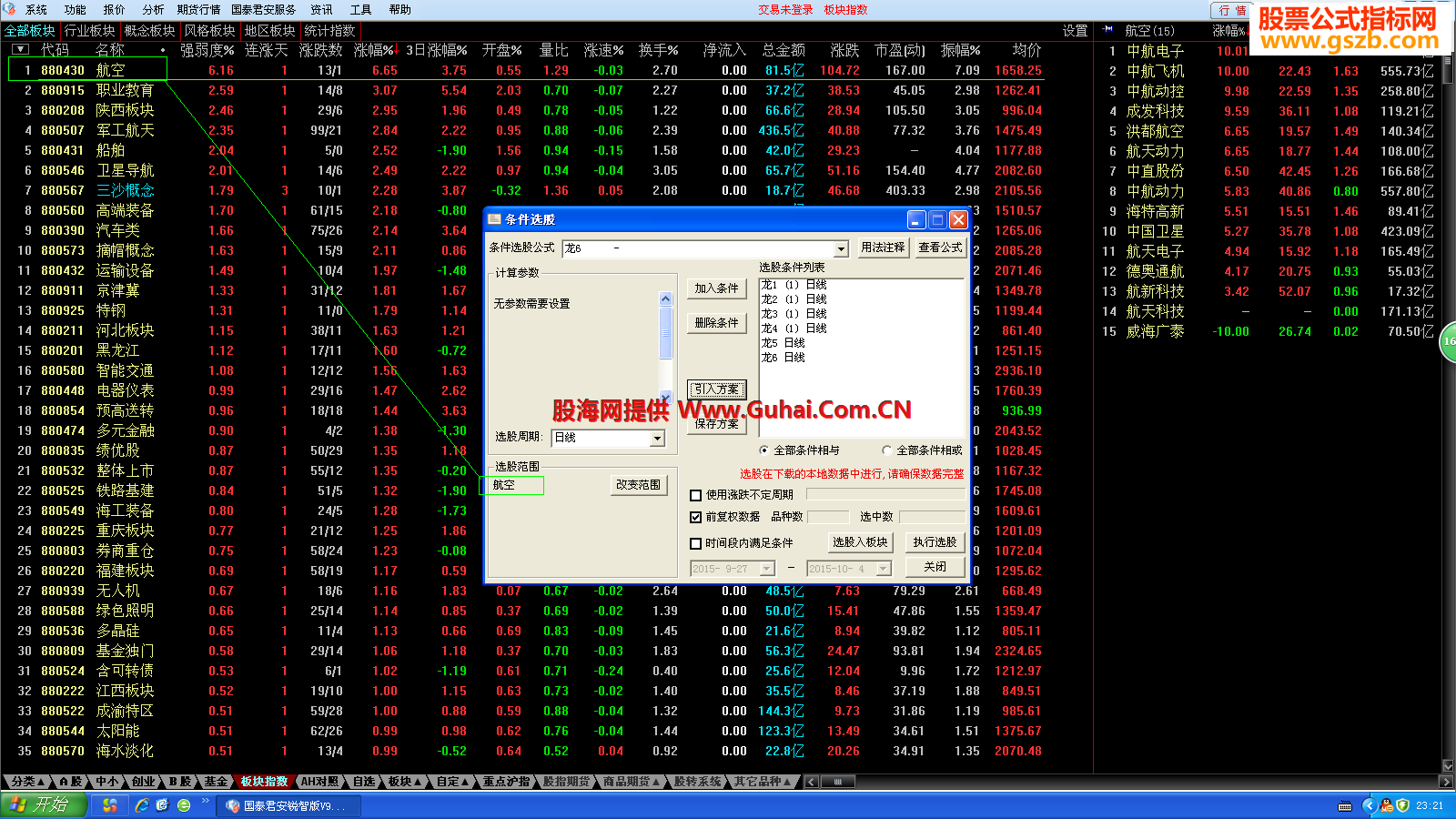This screenshot has width=1456, height=819.
Task: Expand the 板块 bottom tab menu
Action: 405,782
